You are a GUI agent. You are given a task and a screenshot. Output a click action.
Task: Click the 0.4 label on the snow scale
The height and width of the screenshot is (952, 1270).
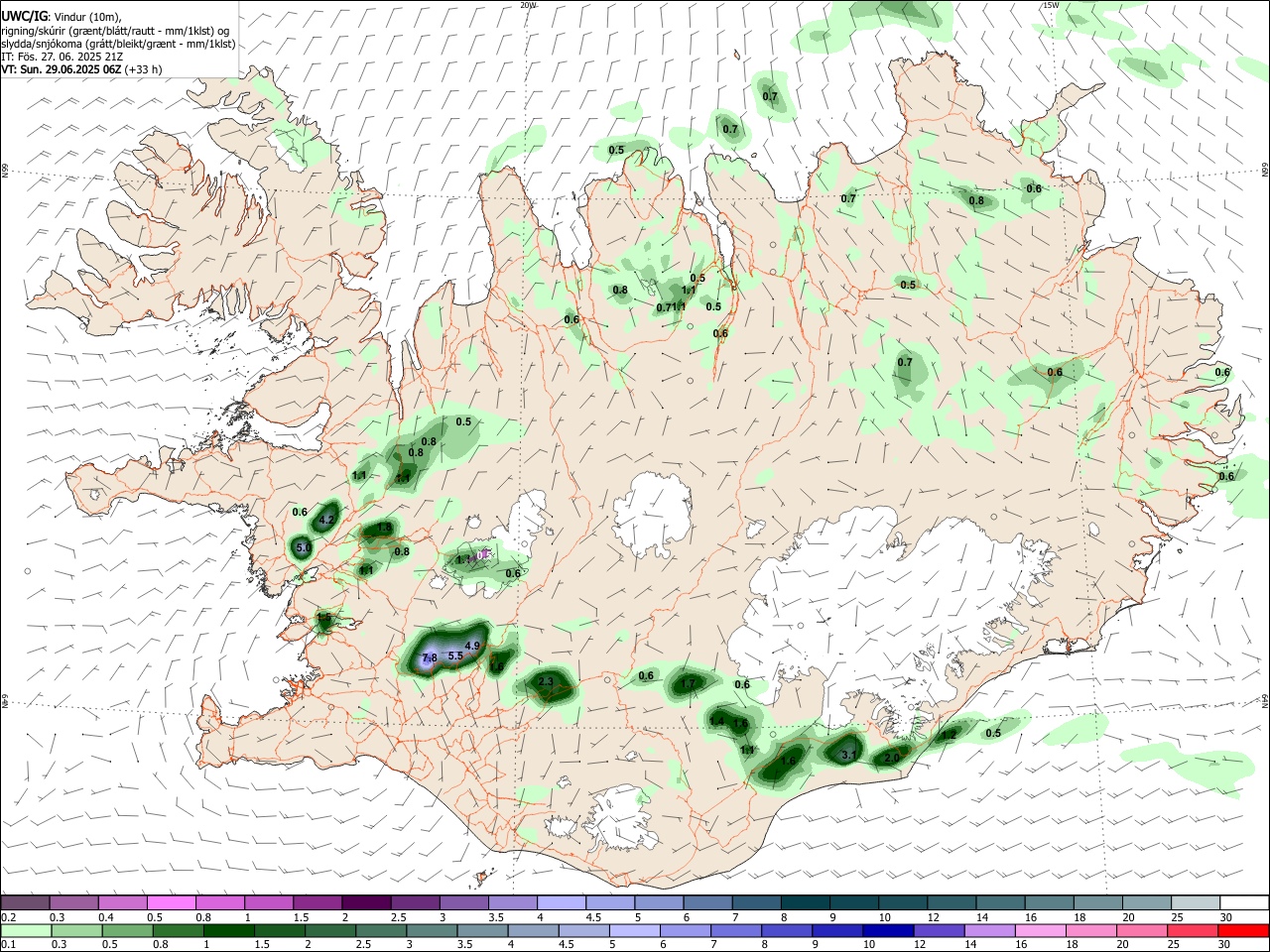tap(106, 917)
